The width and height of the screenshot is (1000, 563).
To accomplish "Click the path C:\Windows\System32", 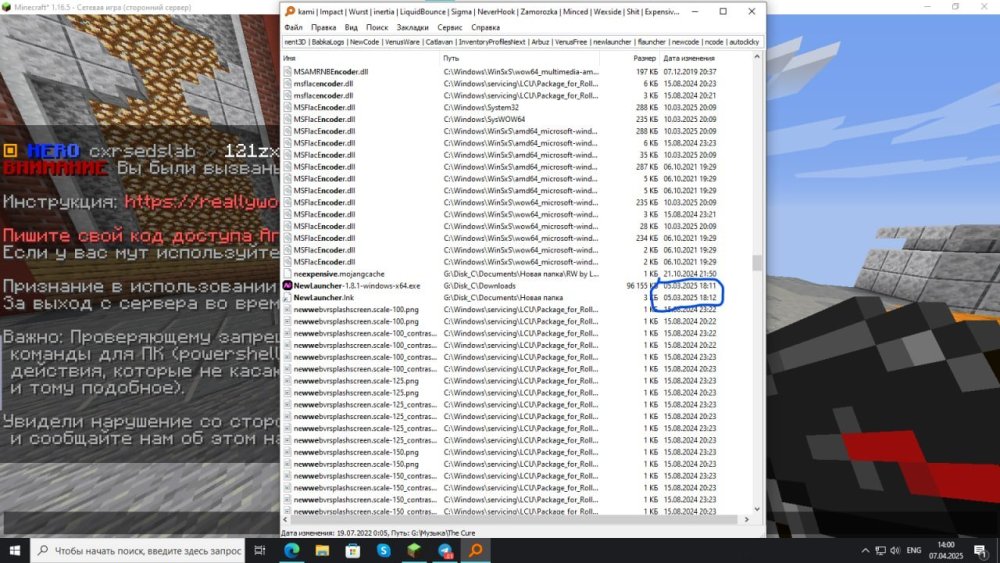I will (x=481, y=108).
